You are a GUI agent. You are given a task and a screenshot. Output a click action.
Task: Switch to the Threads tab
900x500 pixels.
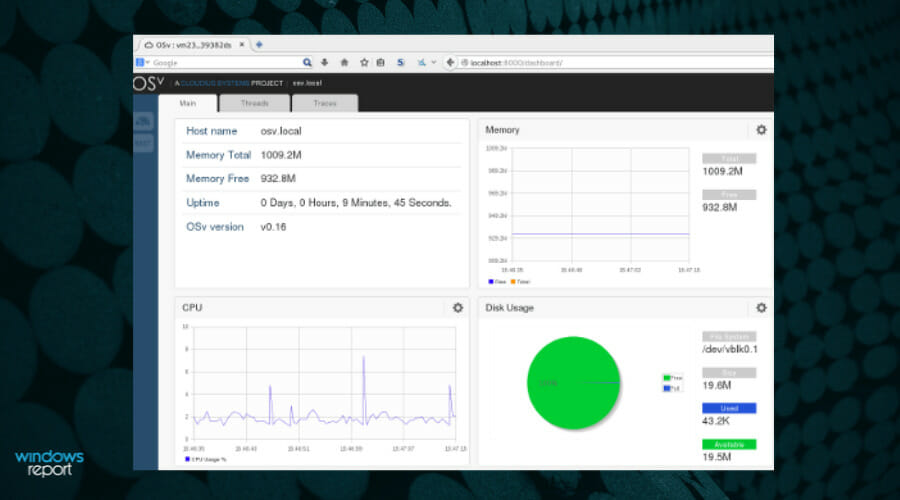tap(254, 103)
